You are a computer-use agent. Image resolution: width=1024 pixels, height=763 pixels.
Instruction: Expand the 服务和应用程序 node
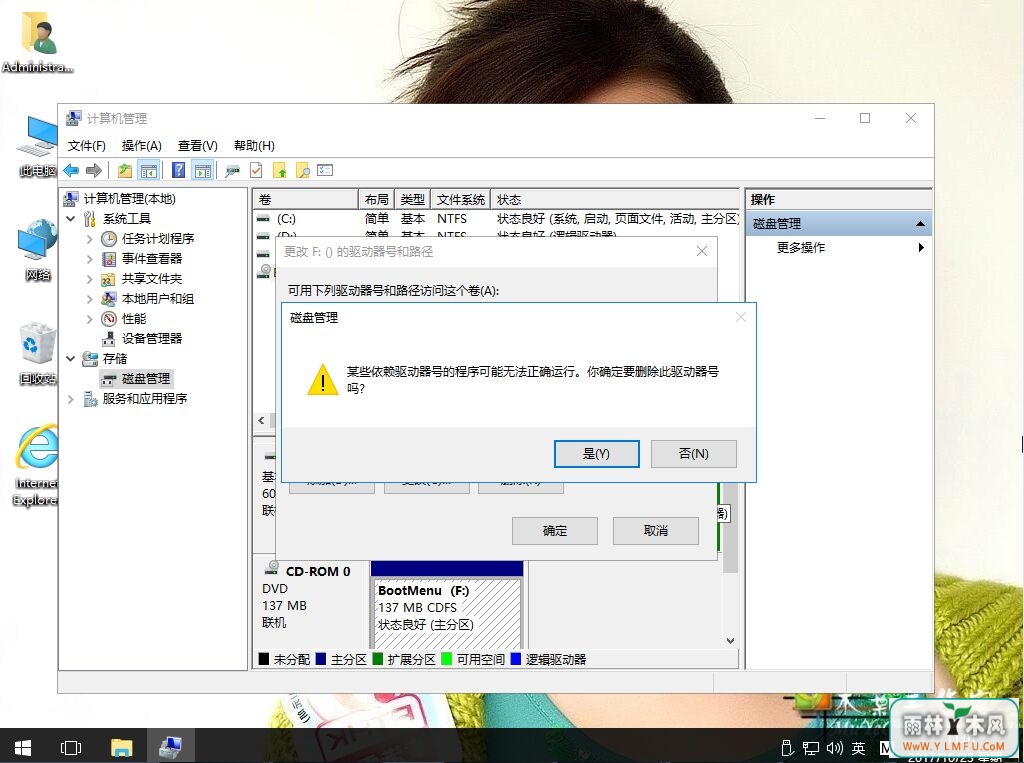[x=71, y=398]
